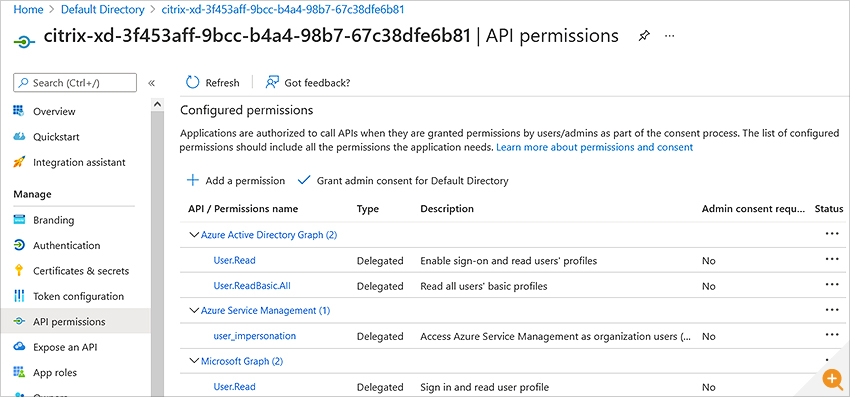This screenshot has width=850, height=397.
Task: Open the Microsoft Graph (2) link
Action: pyautogui.click(x=242, y=361)
